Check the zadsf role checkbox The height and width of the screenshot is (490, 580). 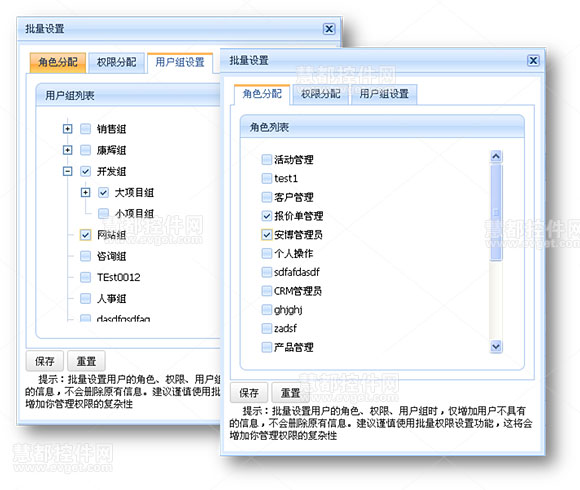pyautogui.click(x=267, y=328)
